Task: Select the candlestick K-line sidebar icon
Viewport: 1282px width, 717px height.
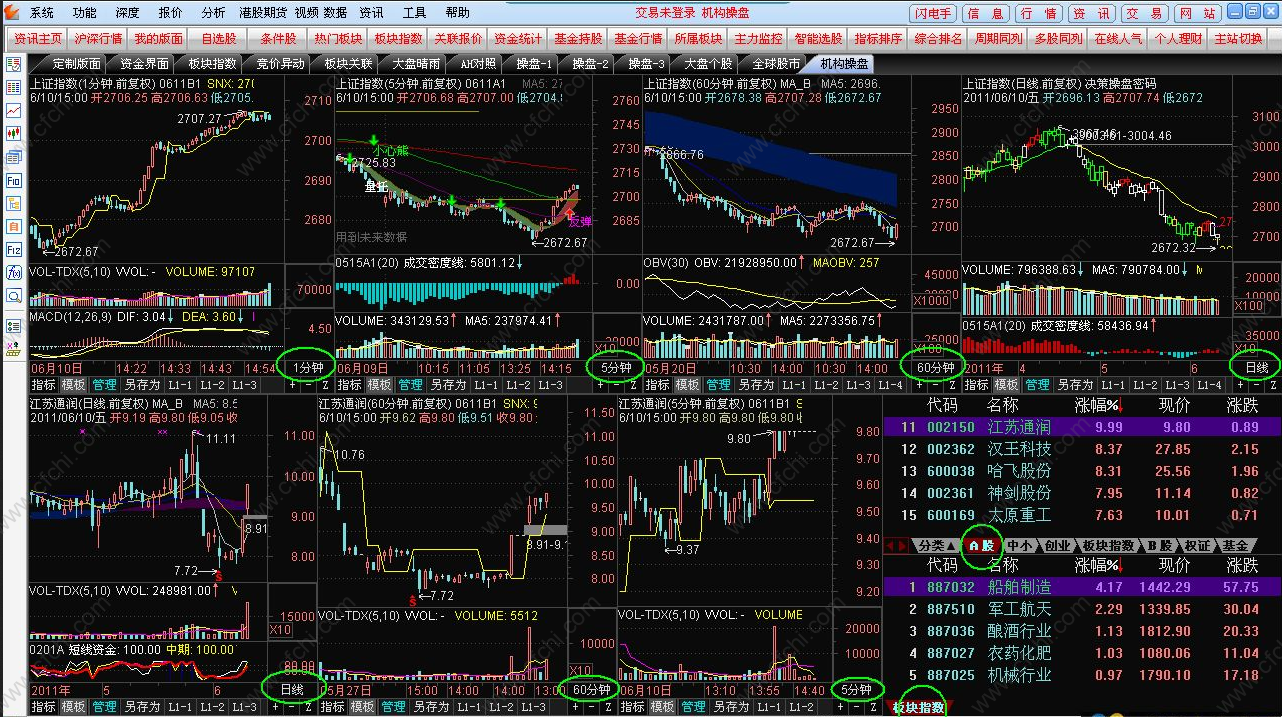Action: click(x=14, y=133)
